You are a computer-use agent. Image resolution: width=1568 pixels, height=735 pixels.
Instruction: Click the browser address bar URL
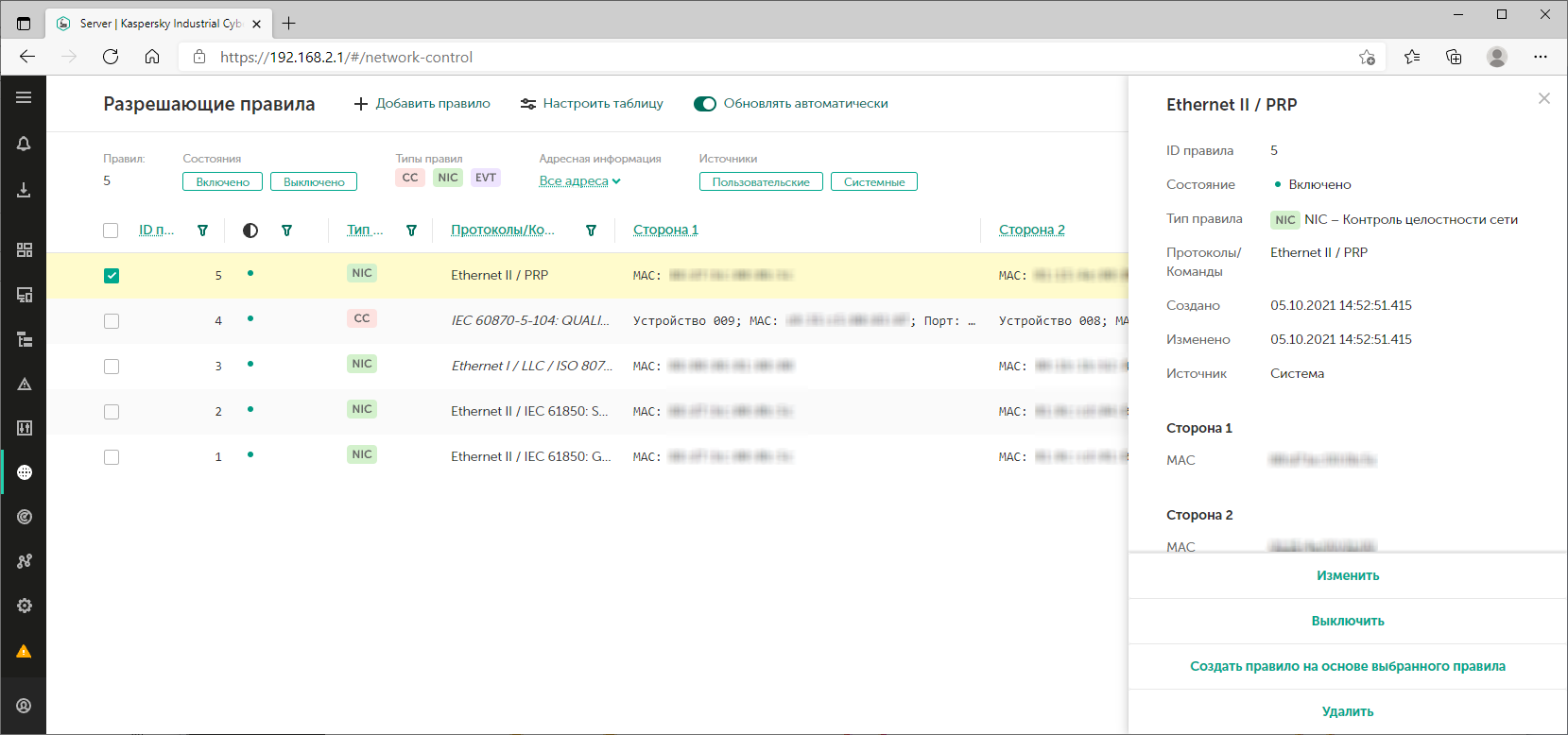click(x=346, y=58)
